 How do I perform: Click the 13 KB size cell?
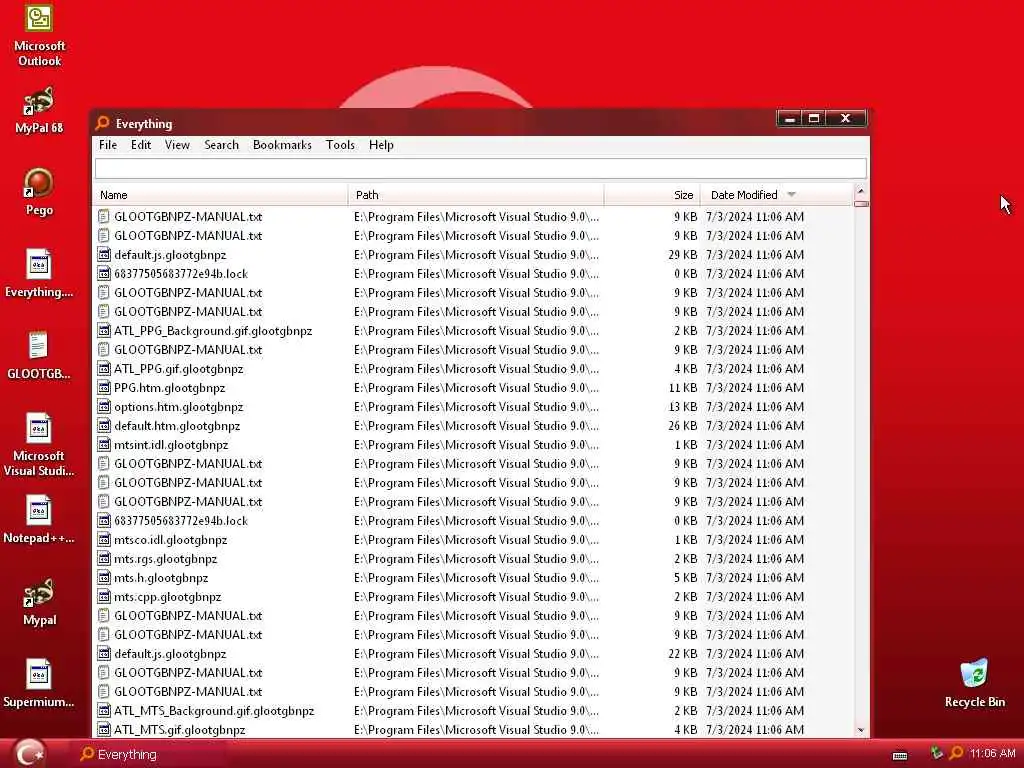[682, 406]
